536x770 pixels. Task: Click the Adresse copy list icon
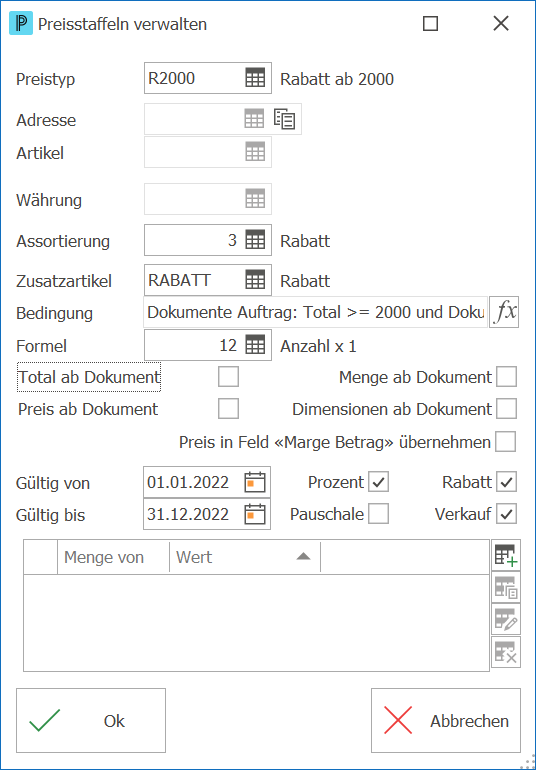point(284,119)
